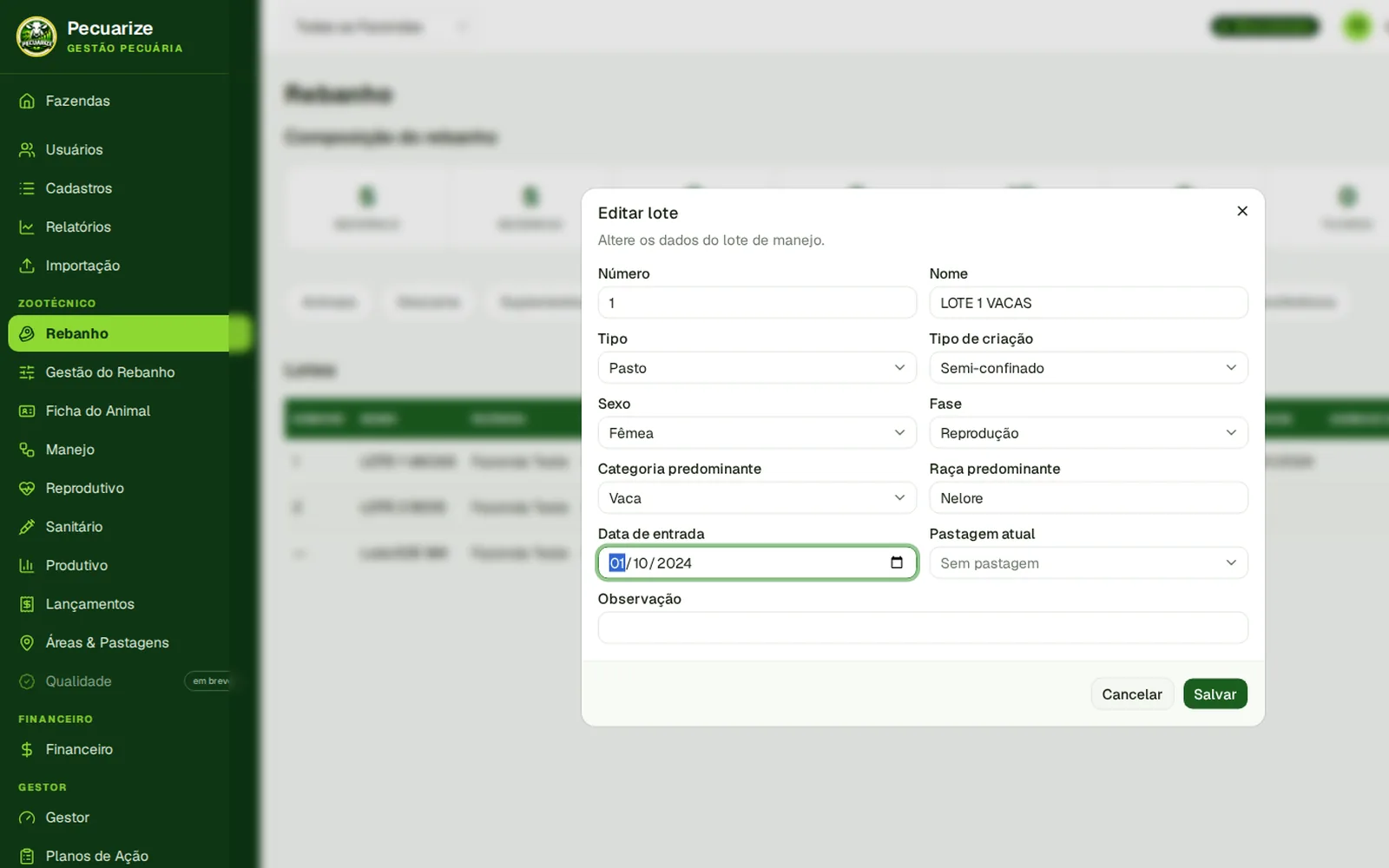Click the Rebanho leaf icon

click(x=27, y=333)
